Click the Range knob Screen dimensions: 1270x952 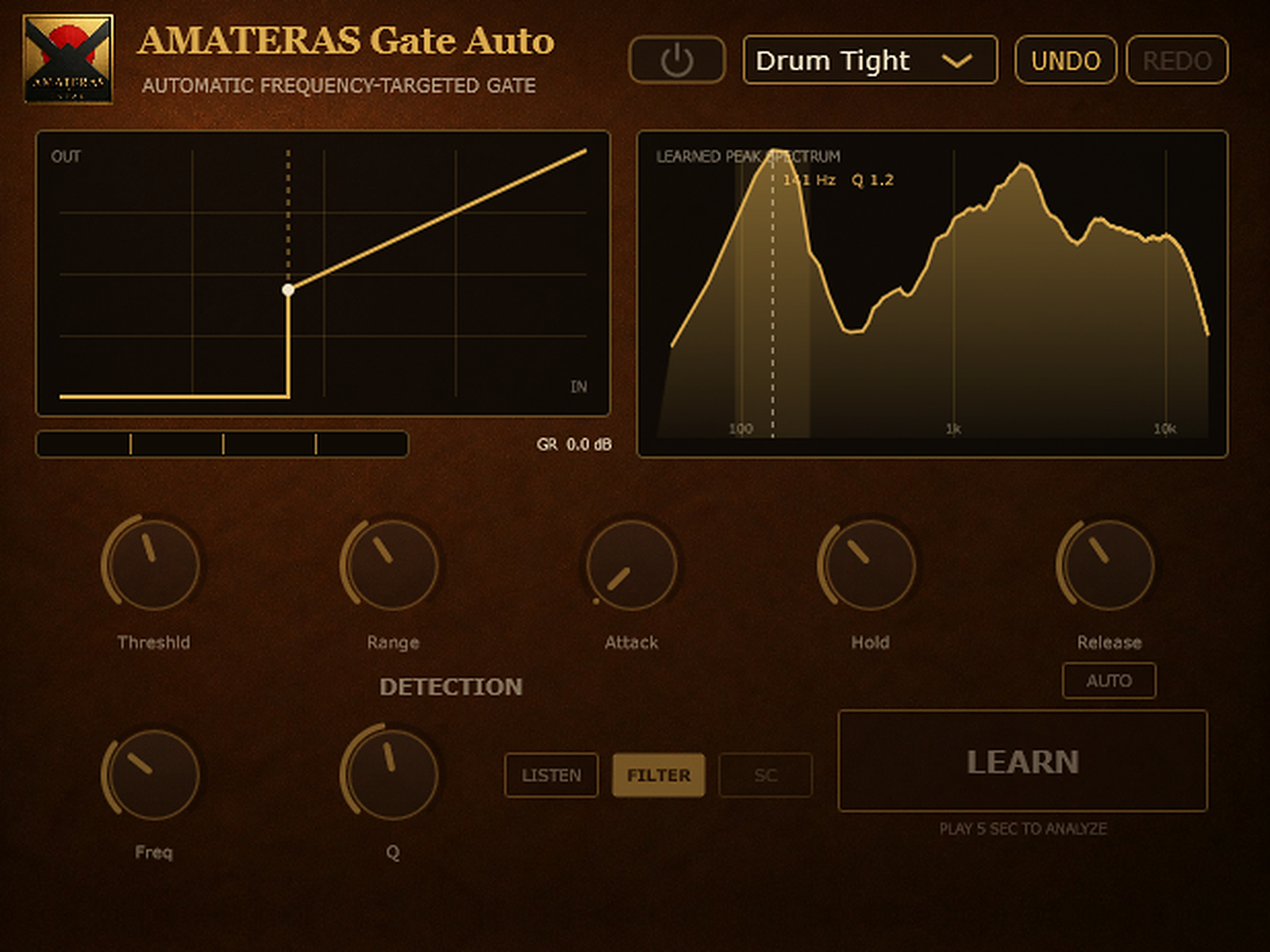pos(392,564)
